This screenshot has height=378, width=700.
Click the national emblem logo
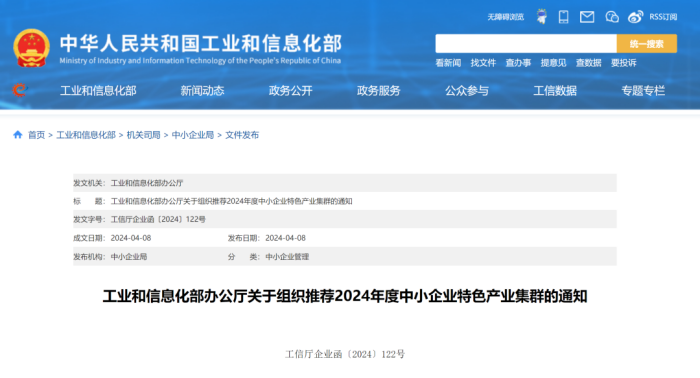click(31, 48)
